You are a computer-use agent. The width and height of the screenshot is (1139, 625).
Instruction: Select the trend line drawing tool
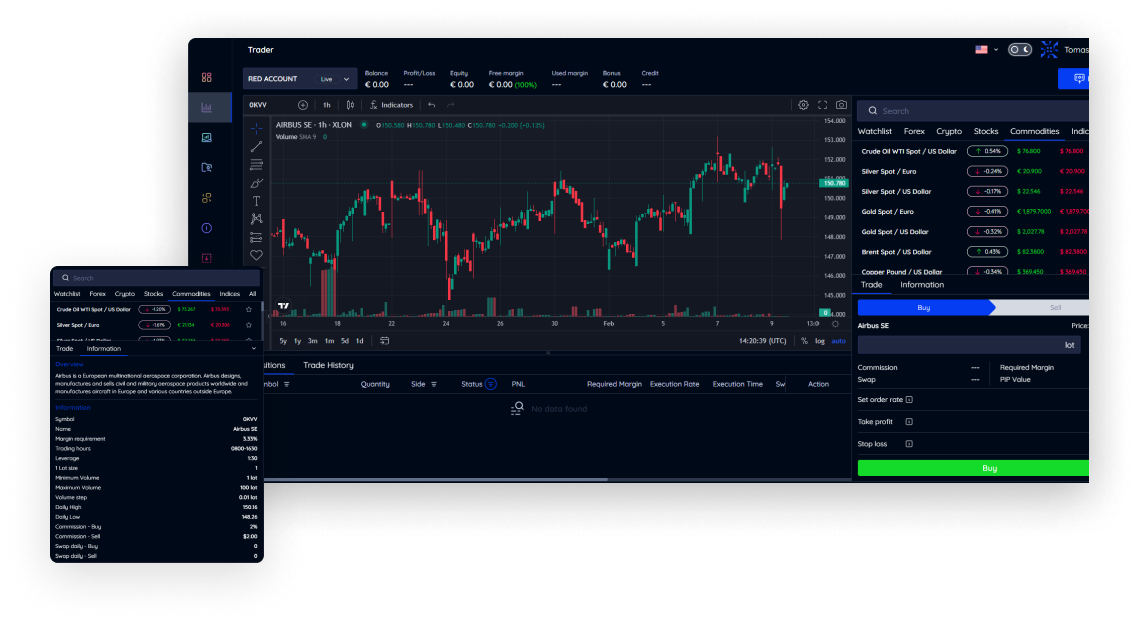(x=256, y=146)
